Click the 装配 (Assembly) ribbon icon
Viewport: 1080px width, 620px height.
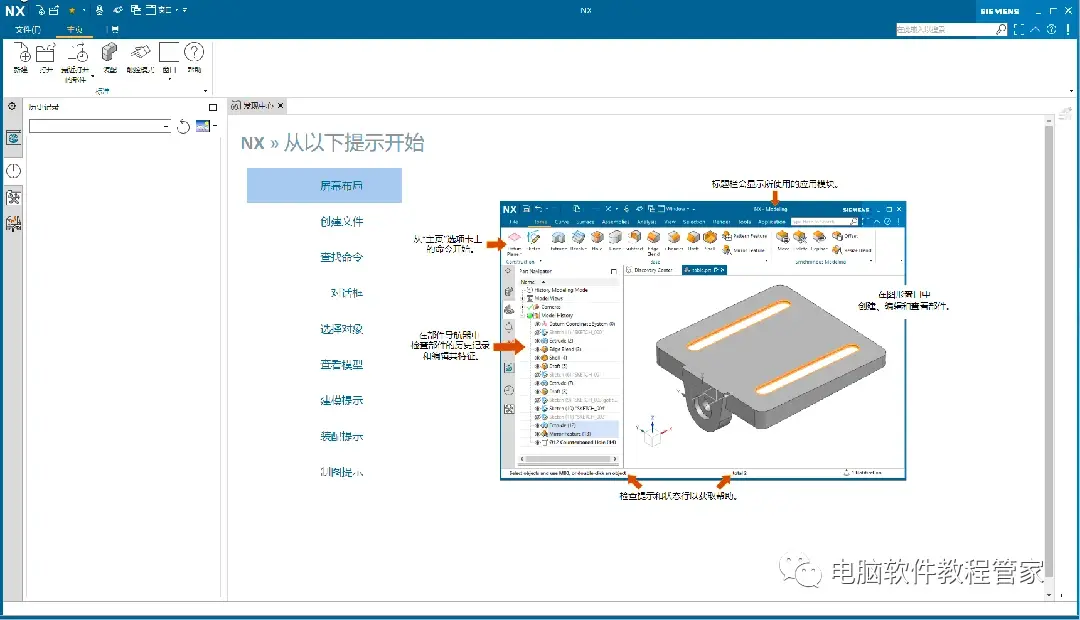click(x=110, y=52)
